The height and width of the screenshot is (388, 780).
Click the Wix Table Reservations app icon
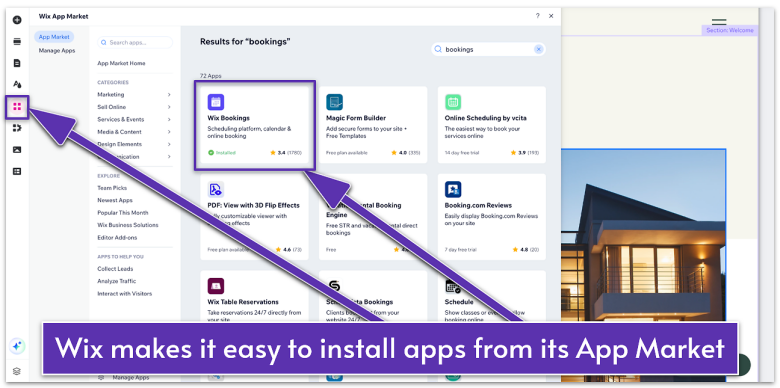pyautogui.click(x=216, y=286)
